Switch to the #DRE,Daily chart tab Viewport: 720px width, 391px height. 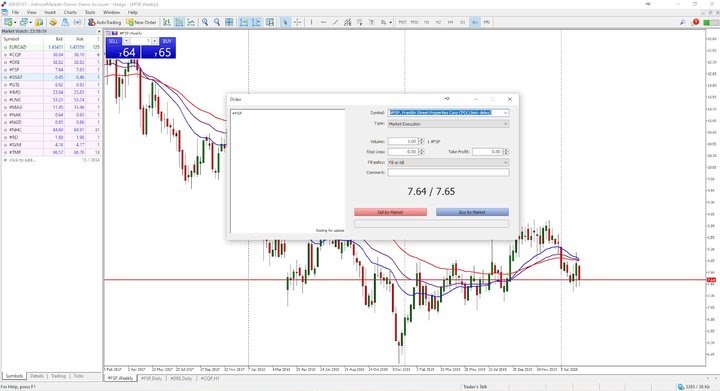[x=181, y=379]
